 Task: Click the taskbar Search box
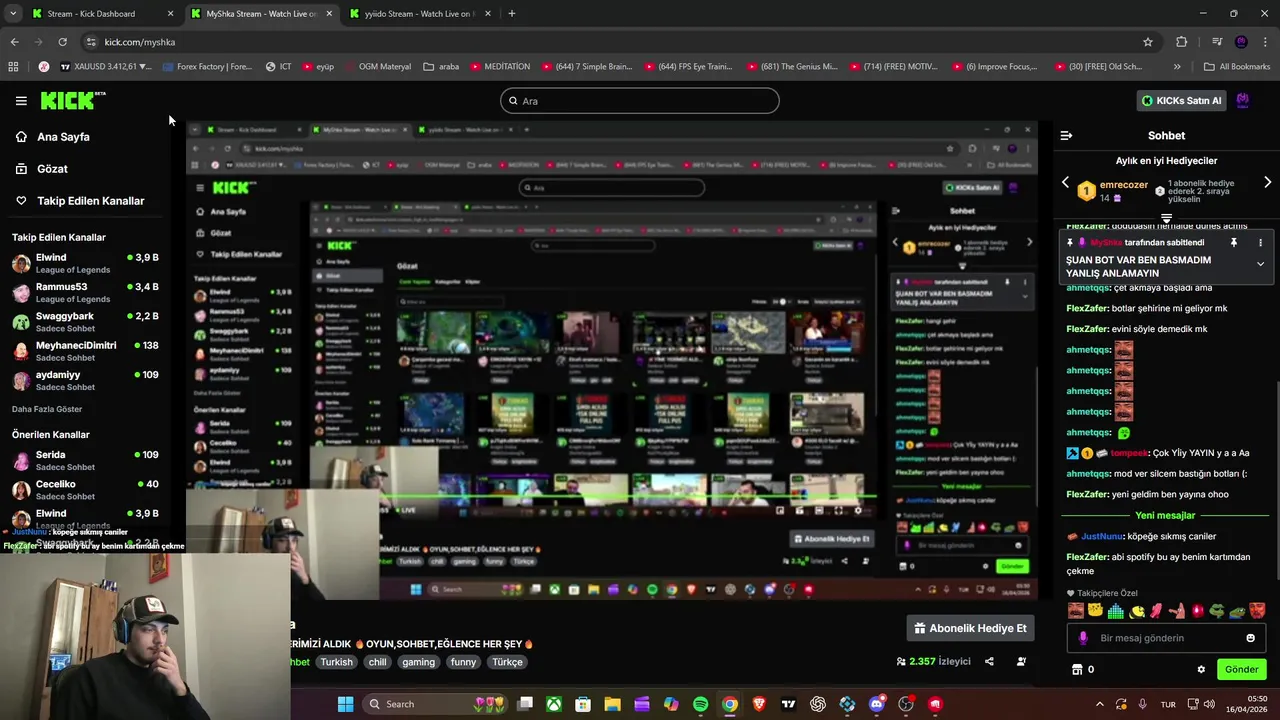point(435,704)
